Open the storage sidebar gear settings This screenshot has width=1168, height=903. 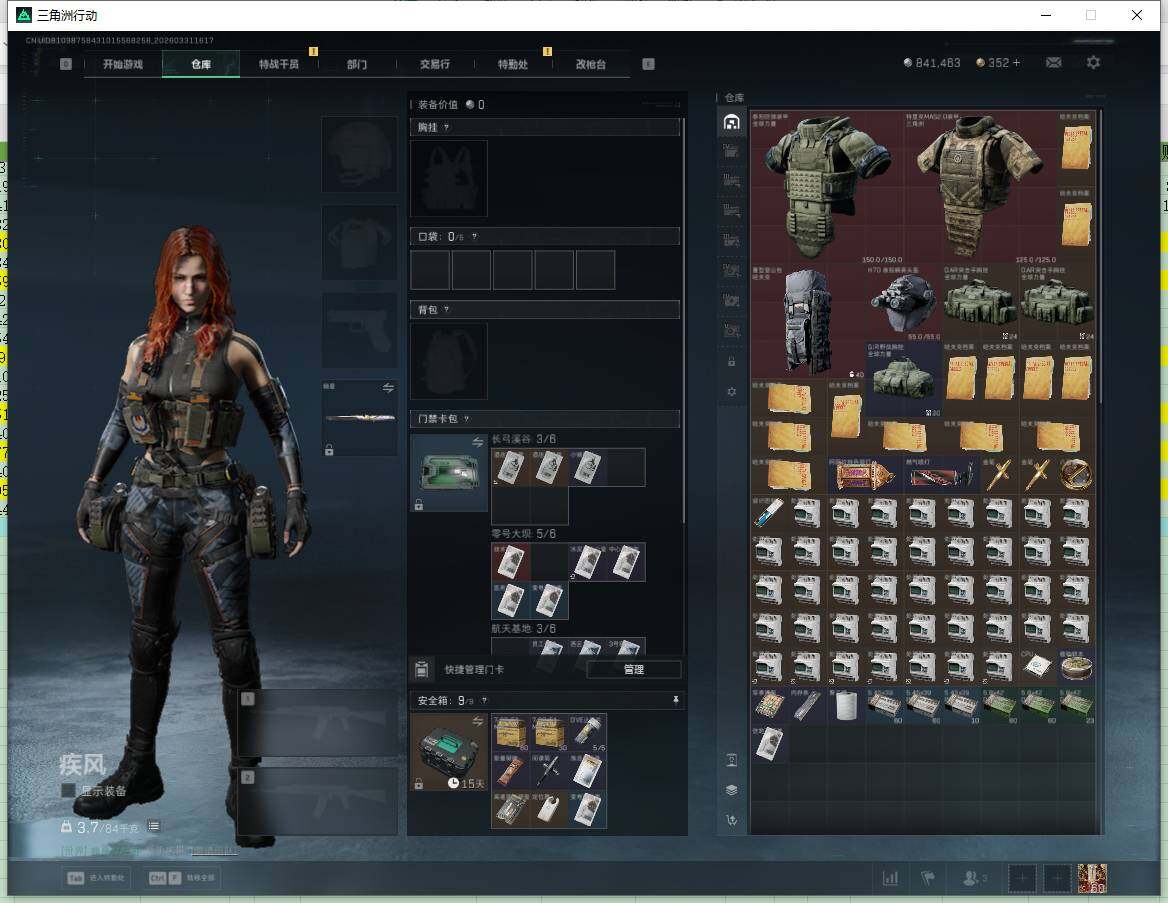(731, 391)
